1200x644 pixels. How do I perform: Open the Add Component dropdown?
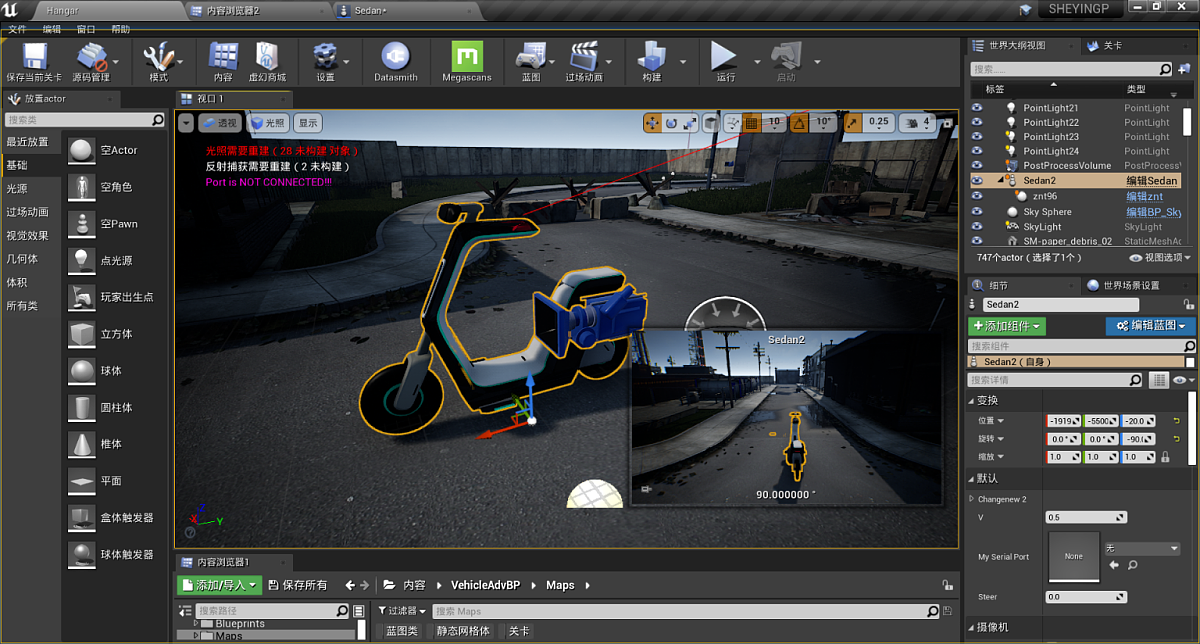pyautogui.click(x=1007, y=326)
